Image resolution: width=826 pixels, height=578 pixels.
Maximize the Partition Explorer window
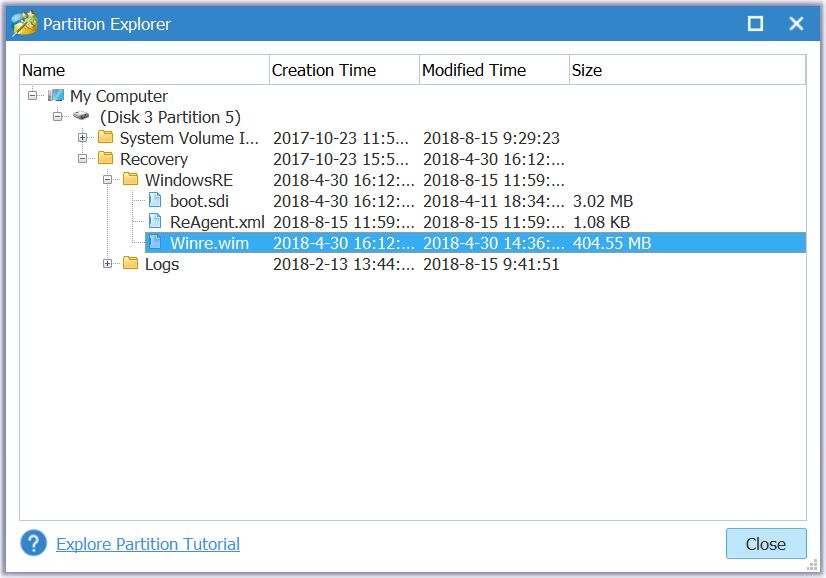click(755, 24)
